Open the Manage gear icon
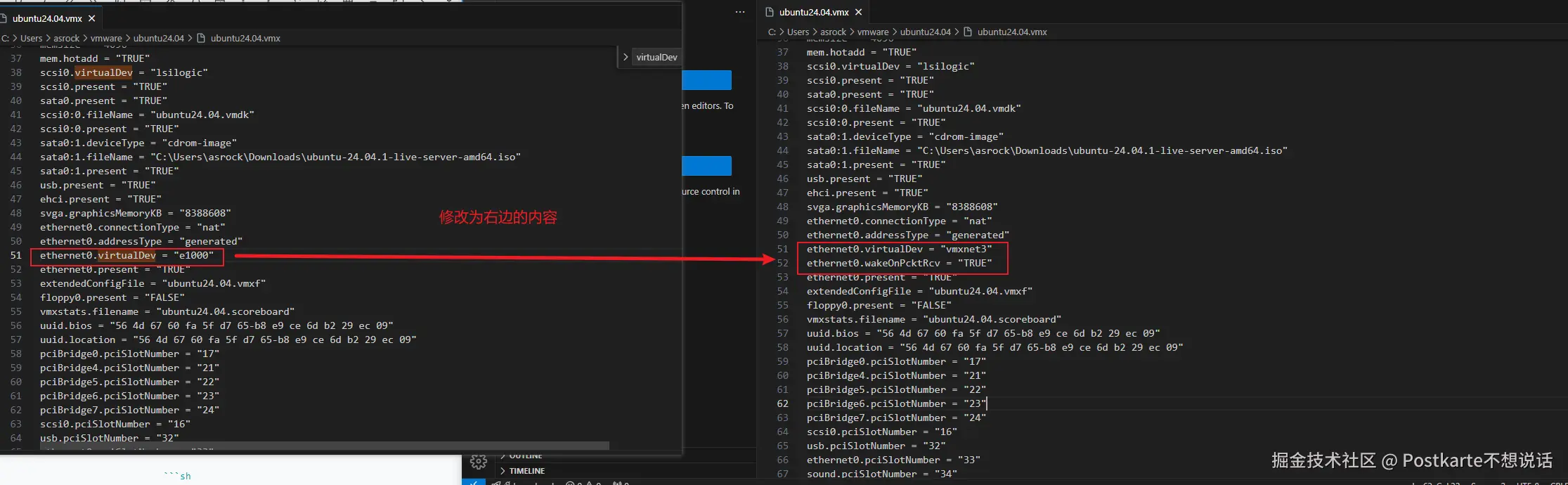 pos(479,462)
